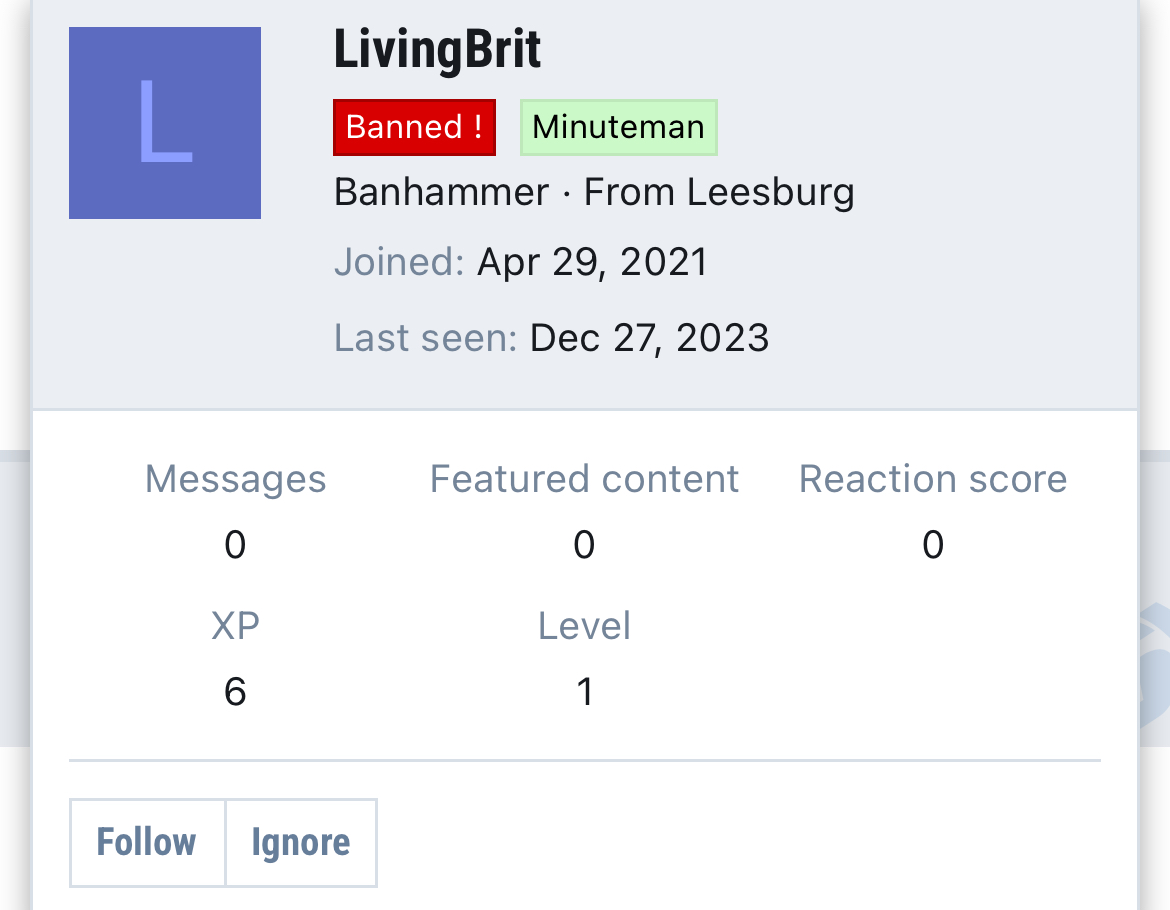Open the Messages count value
Viewport: 1170px width, 910px height.
pyautogui.click(x=235, y=545)
